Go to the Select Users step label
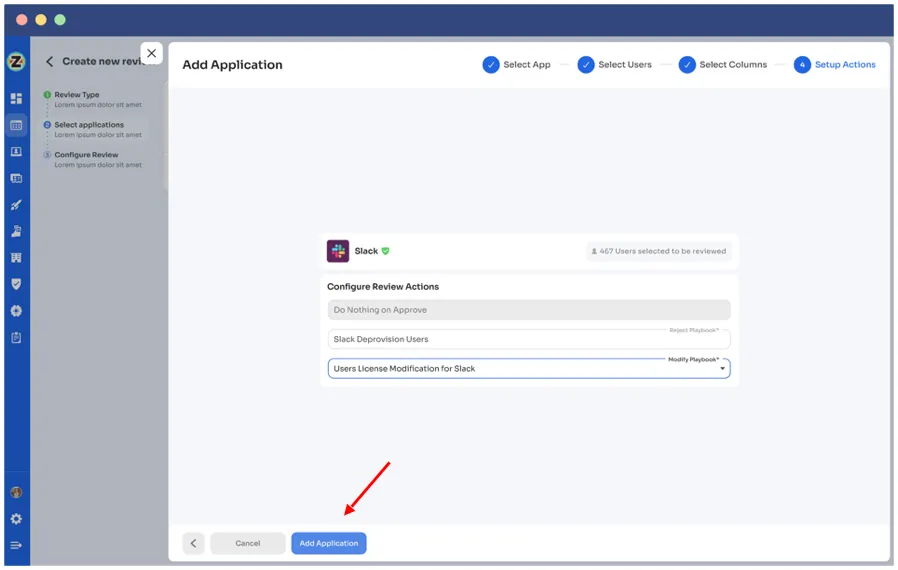The height and width of the screenshot is (570, 898). pyautogui.click(x=625, y=65)
